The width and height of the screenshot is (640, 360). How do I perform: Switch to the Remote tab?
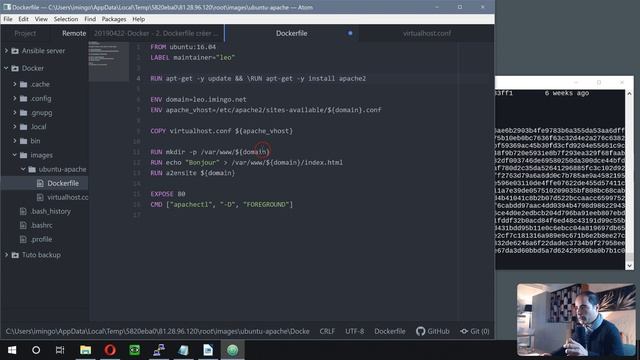coord(74,33)
